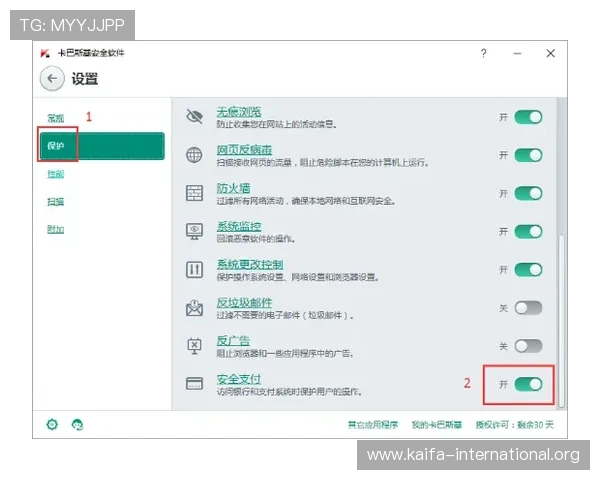Click the 设置 page title text
This screenshot has height=480, width=600.
85,79
